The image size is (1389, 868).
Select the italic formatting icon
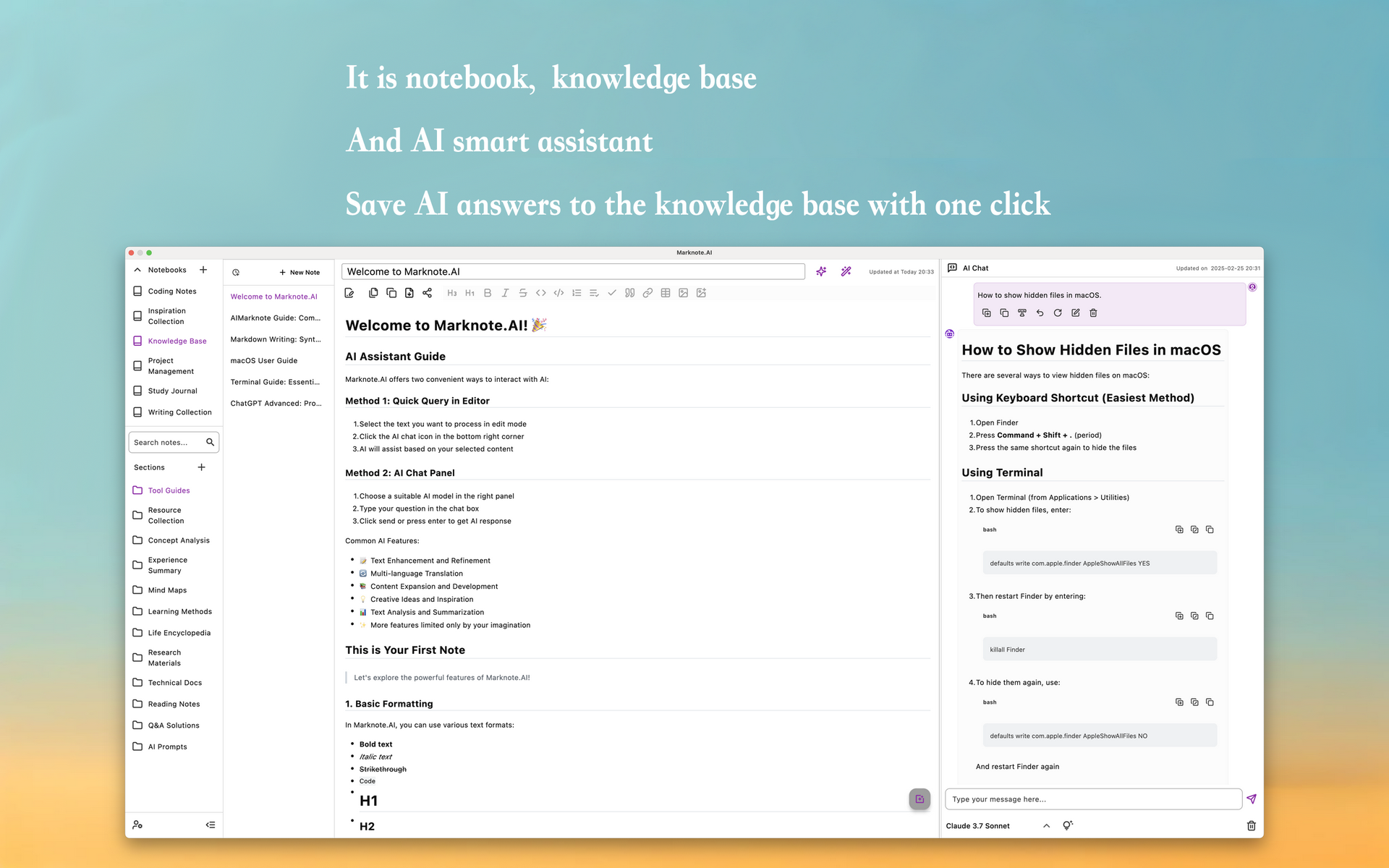pos(505,293)
